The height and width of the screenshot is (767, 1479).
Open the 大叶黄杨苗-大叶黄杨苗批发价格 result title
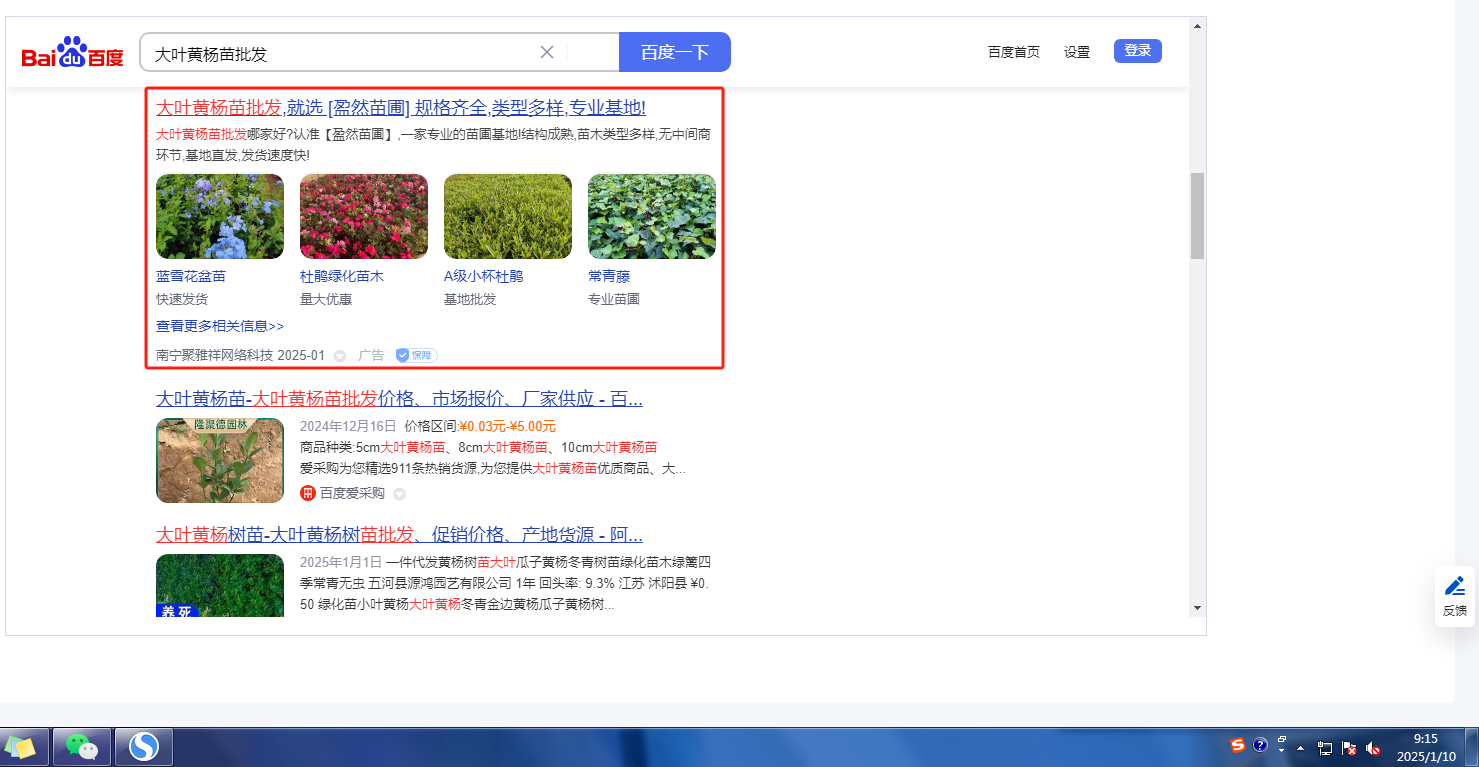(399, 399)
